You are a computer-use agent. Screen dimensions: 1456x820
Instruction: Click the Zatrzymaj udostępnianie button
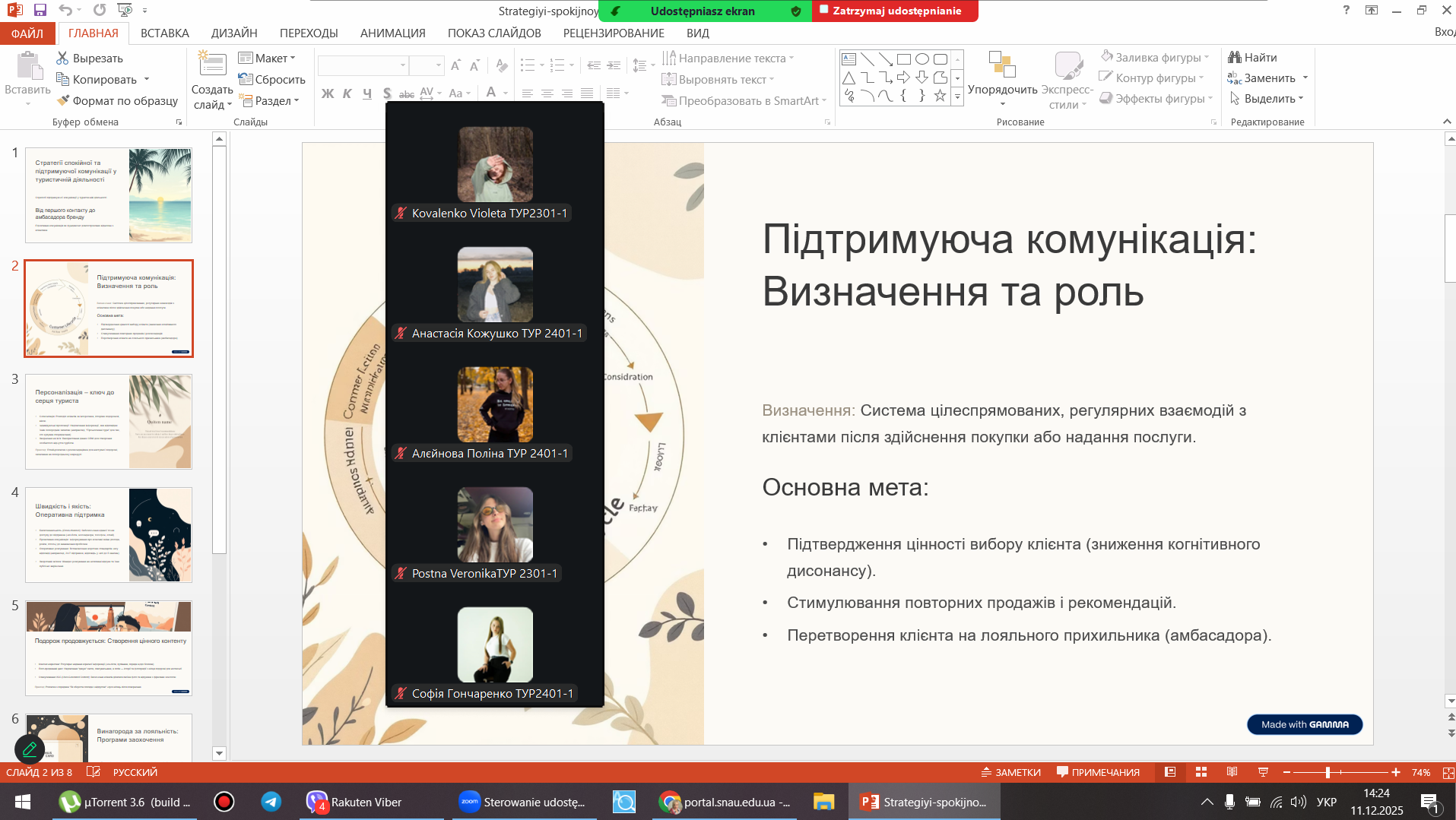(x=895, y=11)
